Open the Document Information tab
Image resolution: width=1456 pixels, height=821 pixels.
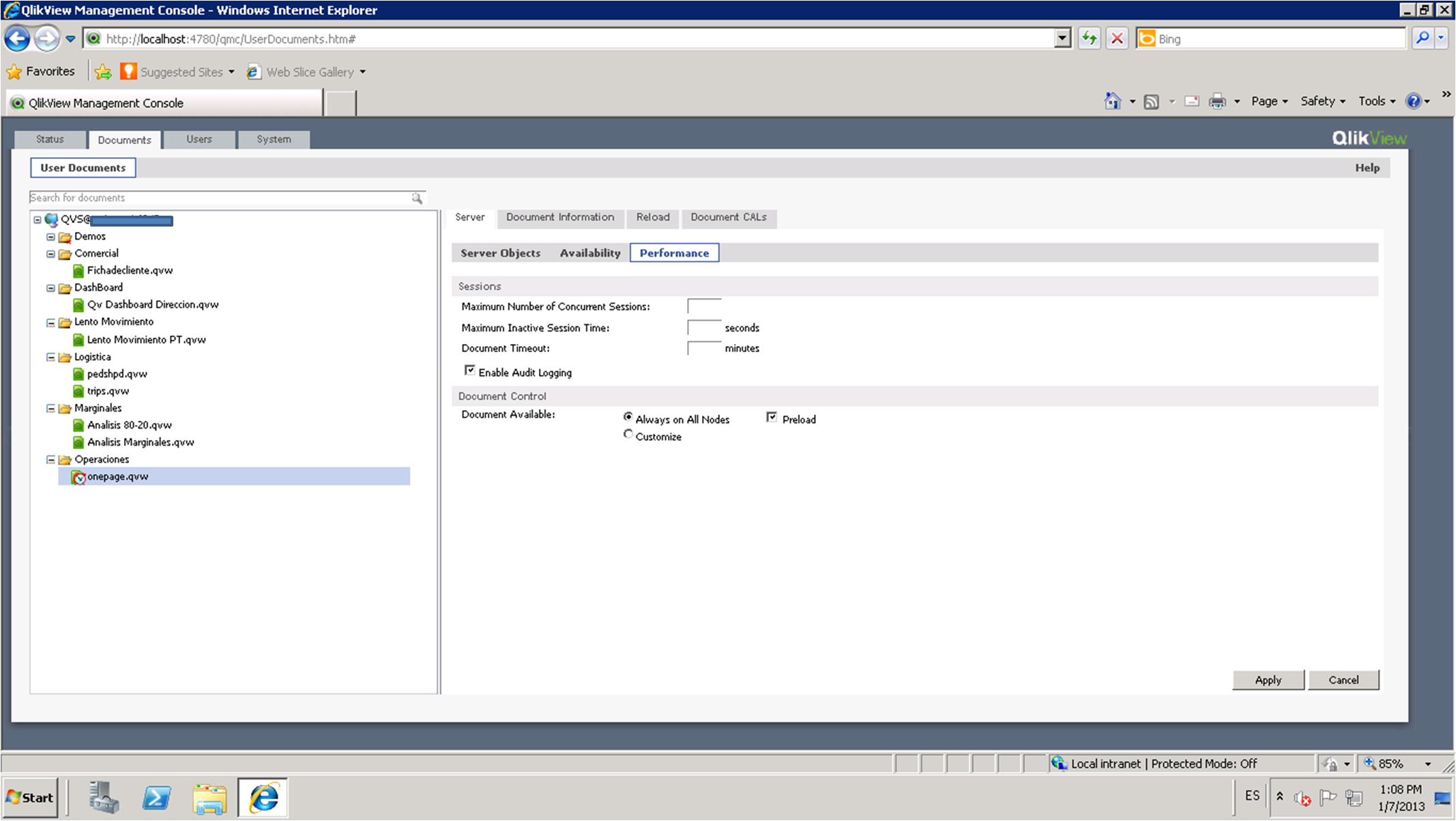point(560,217)
